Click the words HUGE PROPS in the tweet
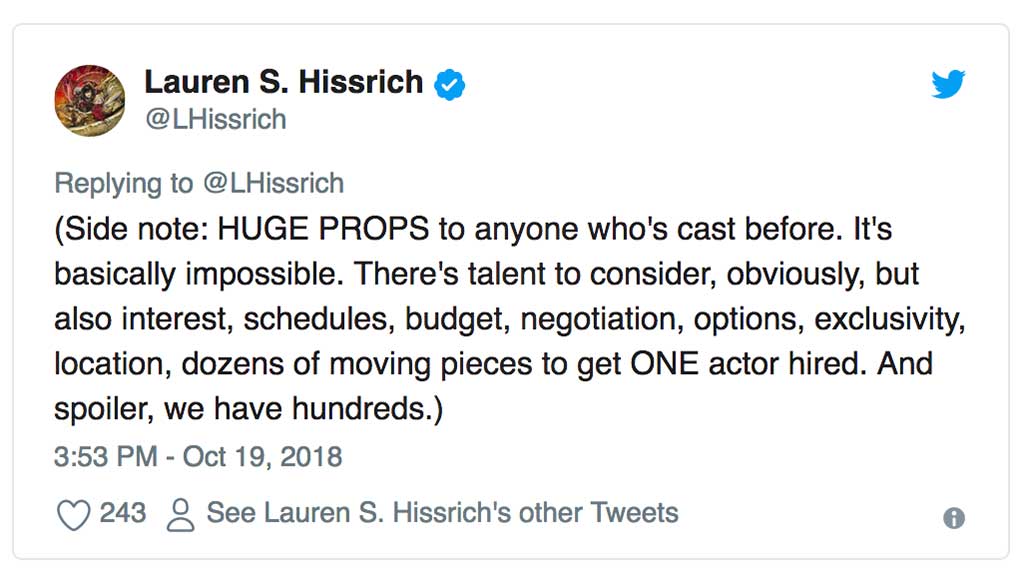This screenshot has width=1028, height=582. click(x=323, y=229)
